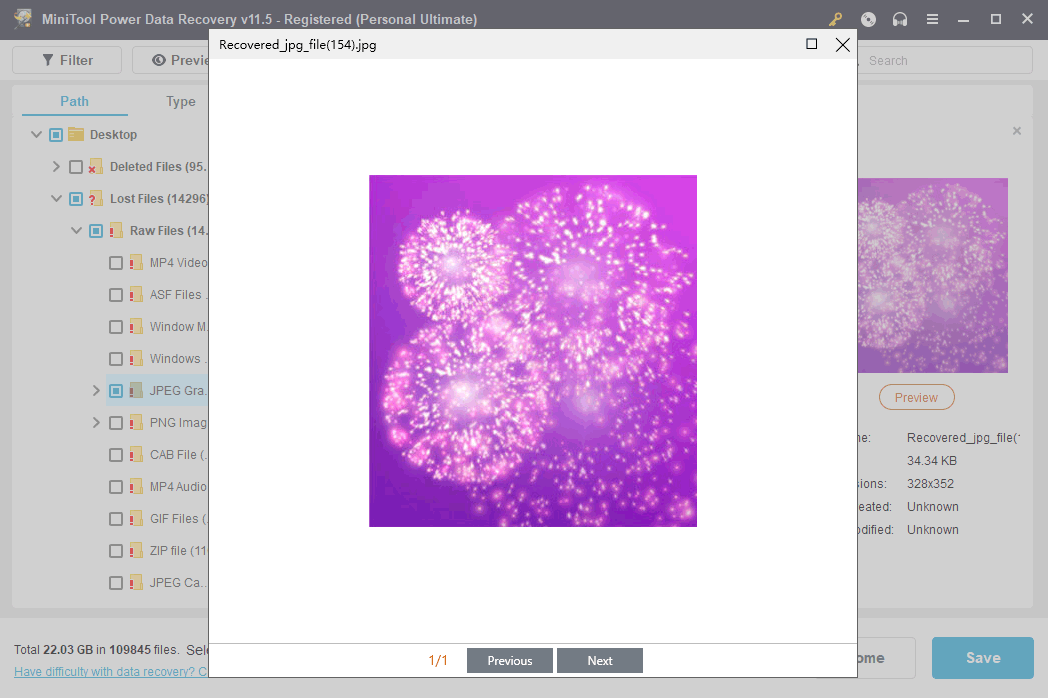Click the Next button in preview dialog
Viewport: 1048px width, 698px height.
(x=600, y=661)
